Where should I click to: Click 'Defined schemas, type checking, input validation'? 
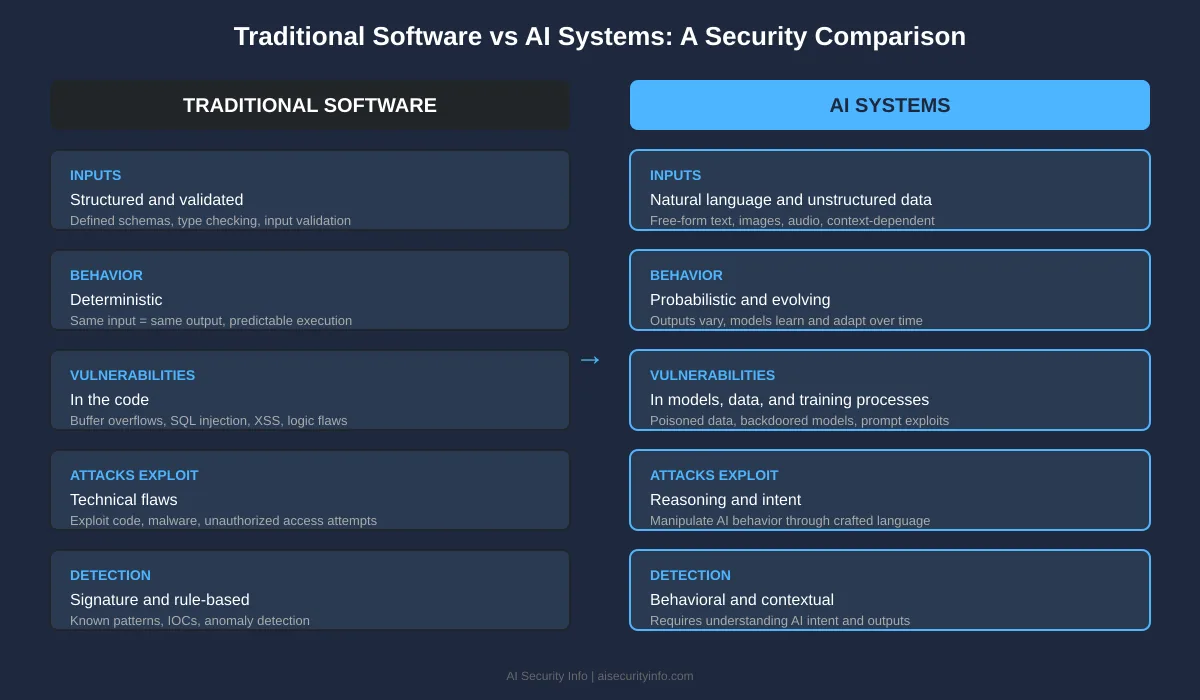click(210, 221)
